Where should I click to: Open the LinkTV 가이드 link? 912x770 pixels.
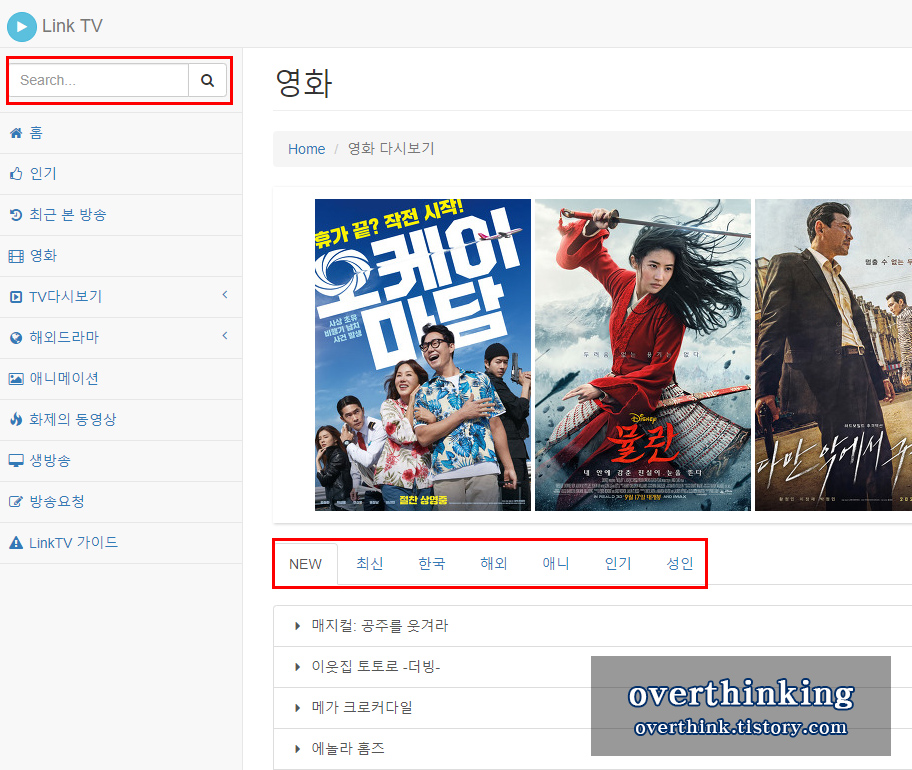(73, 543)
